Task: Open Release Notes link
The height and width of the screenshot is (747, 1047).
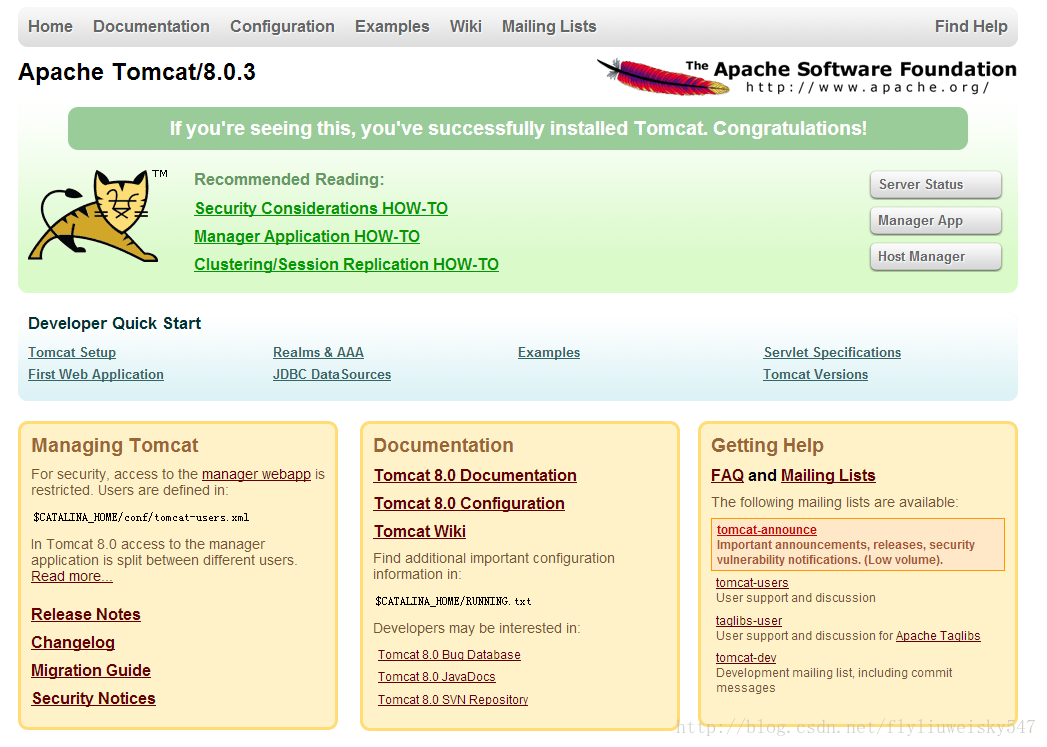Action: click(85, 614)
